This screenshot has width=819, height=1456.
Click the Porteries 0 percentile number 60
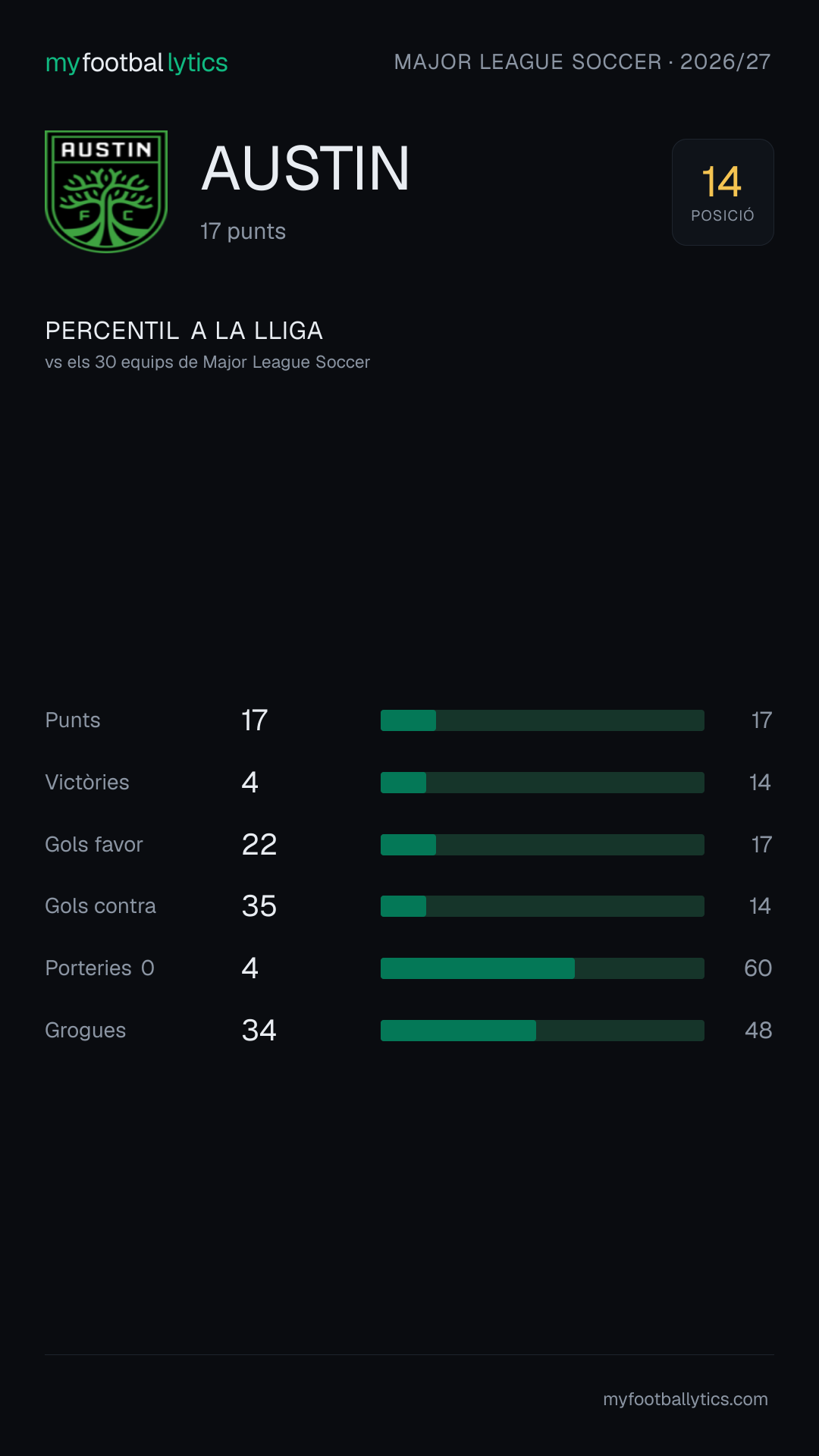(x=758, y=968)
